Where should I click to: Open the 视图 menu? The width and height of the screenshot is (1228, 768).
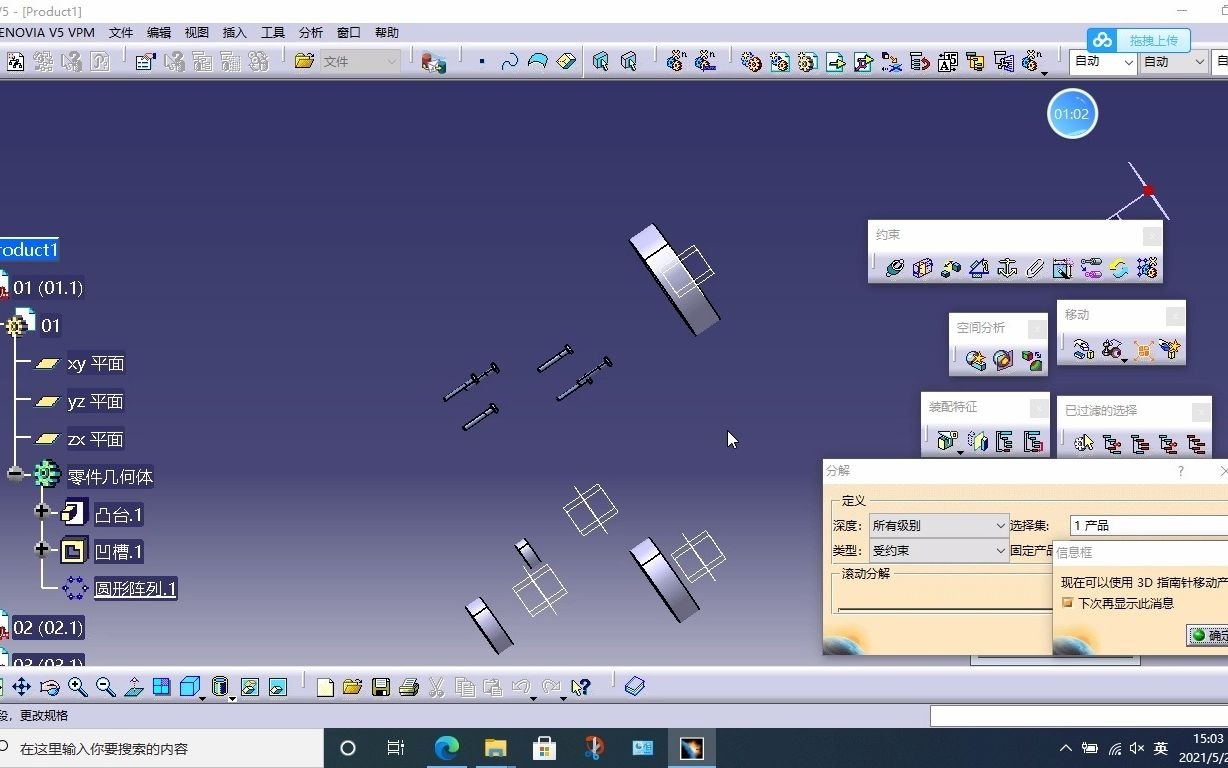[x=197, y=33]
